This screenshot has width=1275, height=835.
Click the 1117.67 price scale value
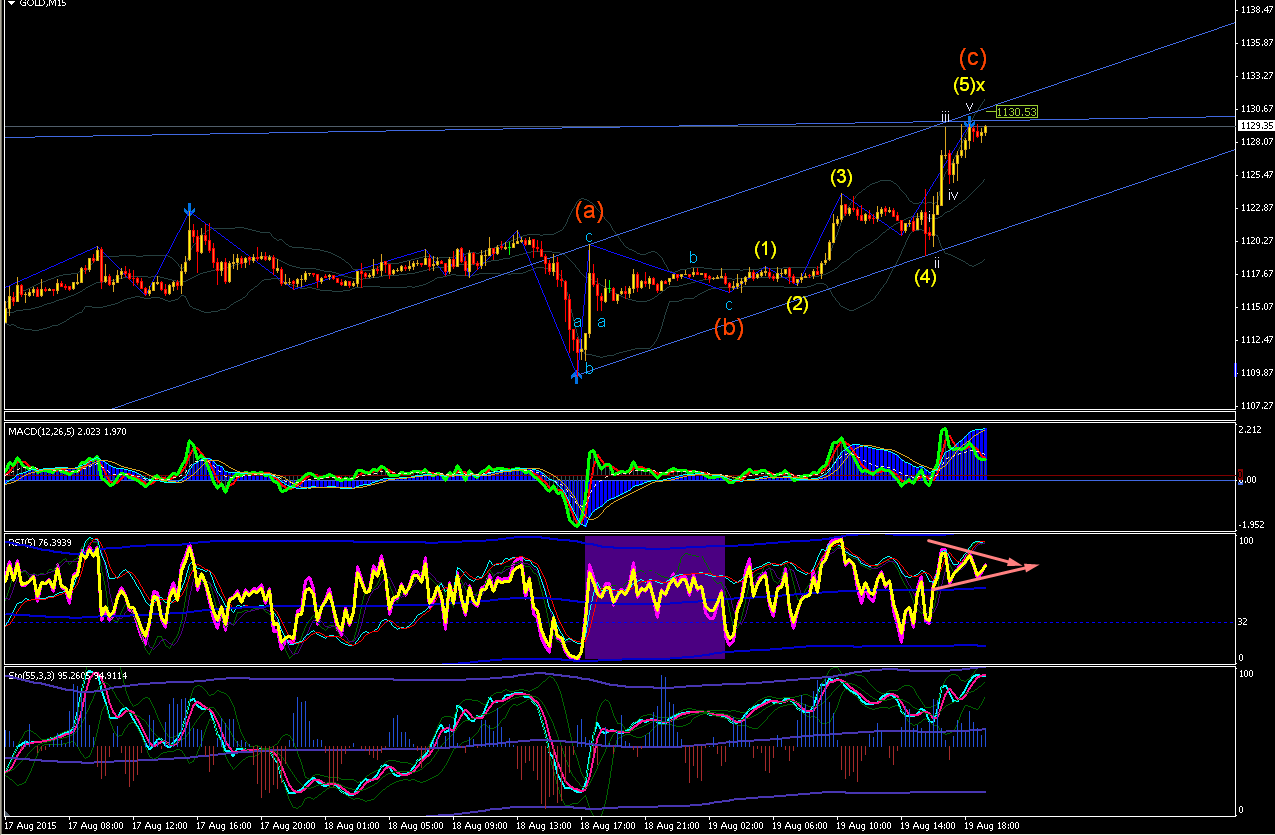1256,274
